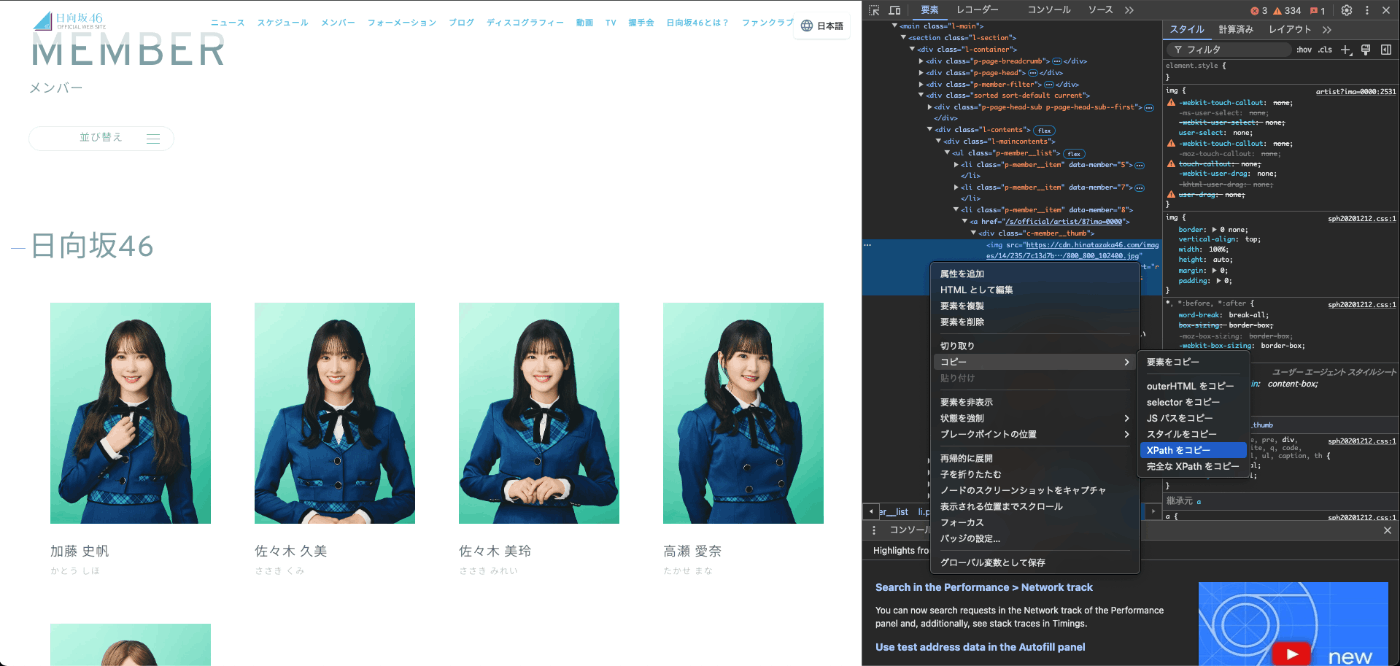Toggle the device toolbar emulation icon

tap(895, 10)
